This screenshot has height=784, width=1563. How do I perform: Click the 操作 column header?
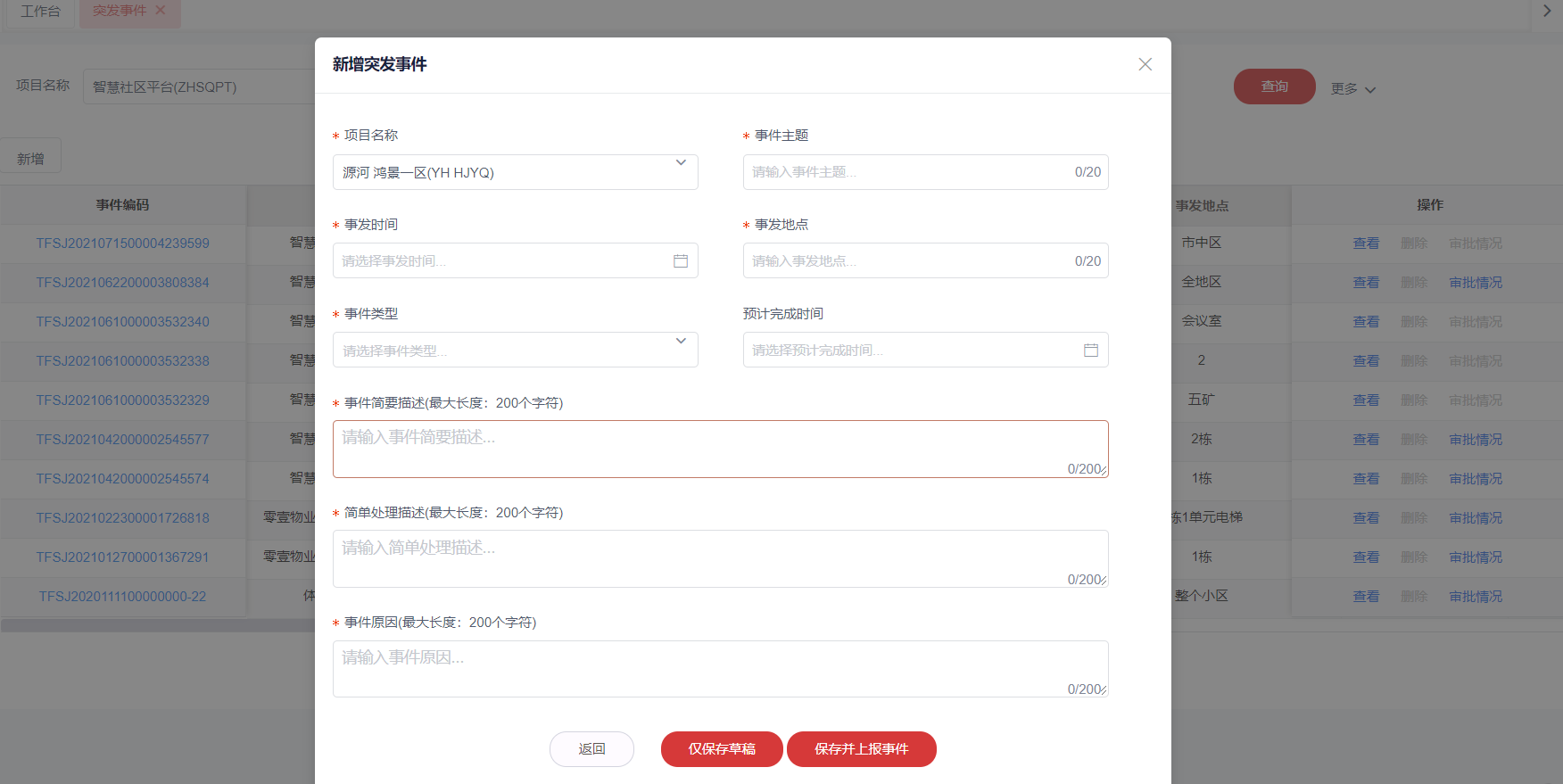click(x=1430, y=205)
